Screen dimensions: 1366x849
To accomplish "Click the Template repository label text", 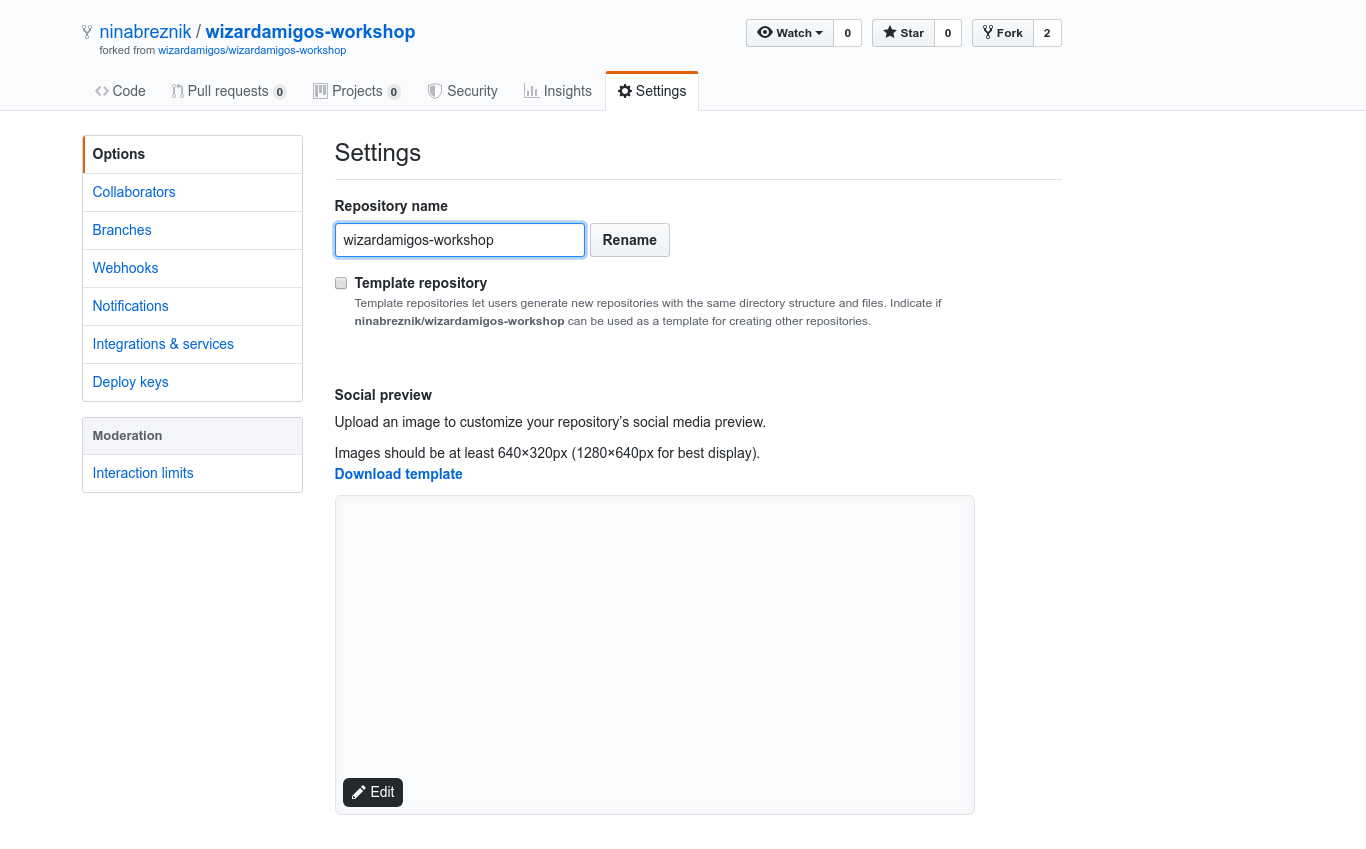I will click(421, 283).
